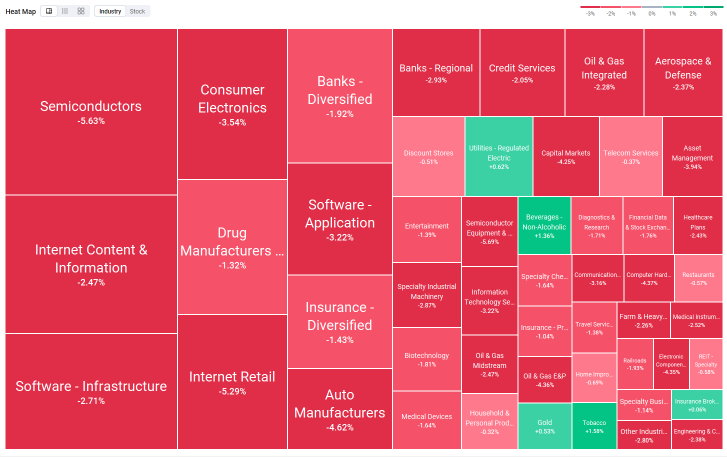Click the Banks - Diversified block
Image resolution: width=727 pixels, height=457 pixels.
[x=339, y=96]
